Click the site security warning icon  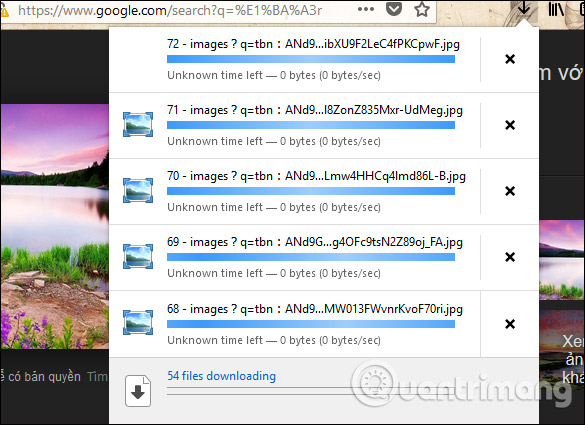[x=4, y=11]
